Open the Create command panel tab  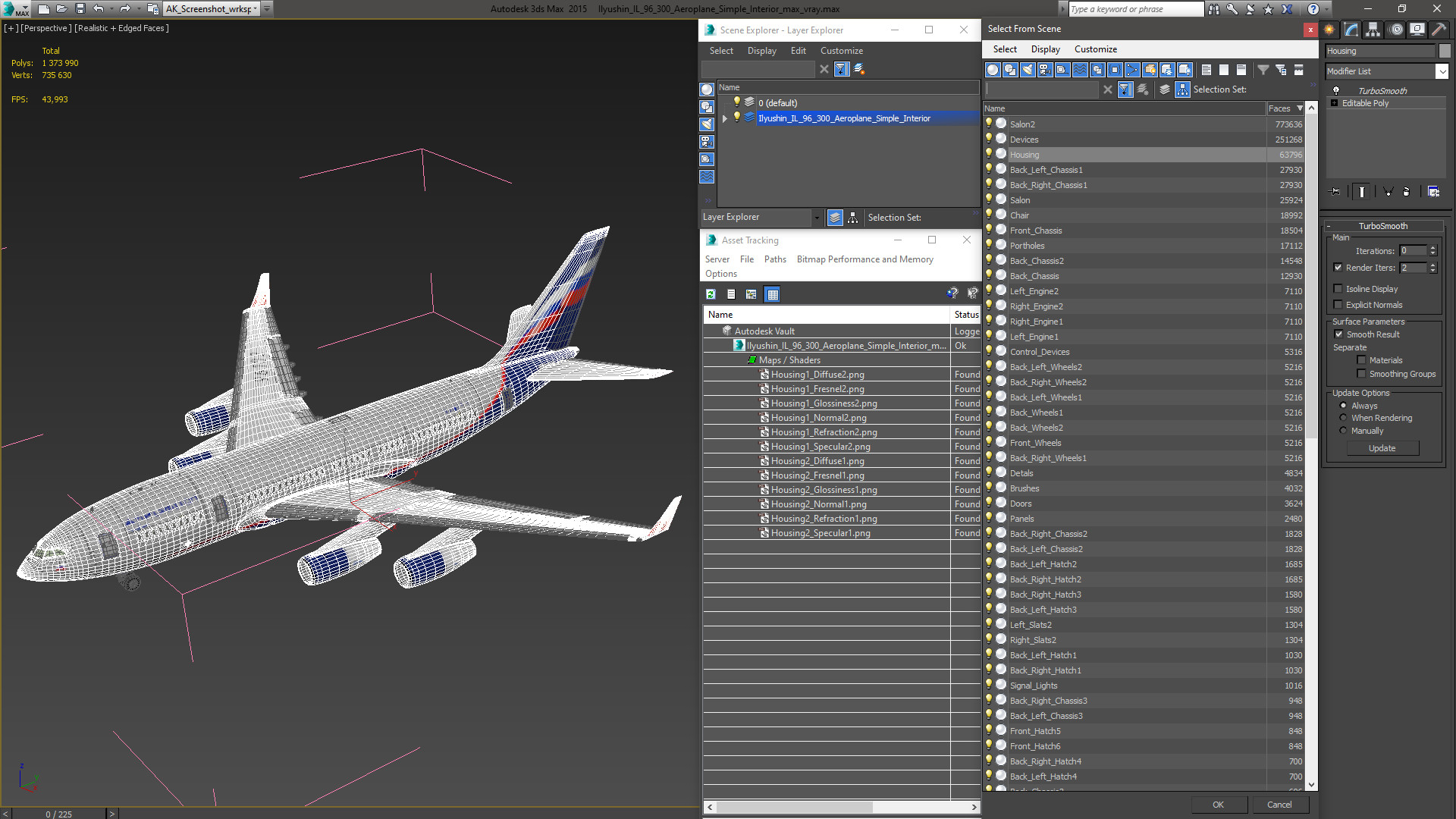[1329, 30]
